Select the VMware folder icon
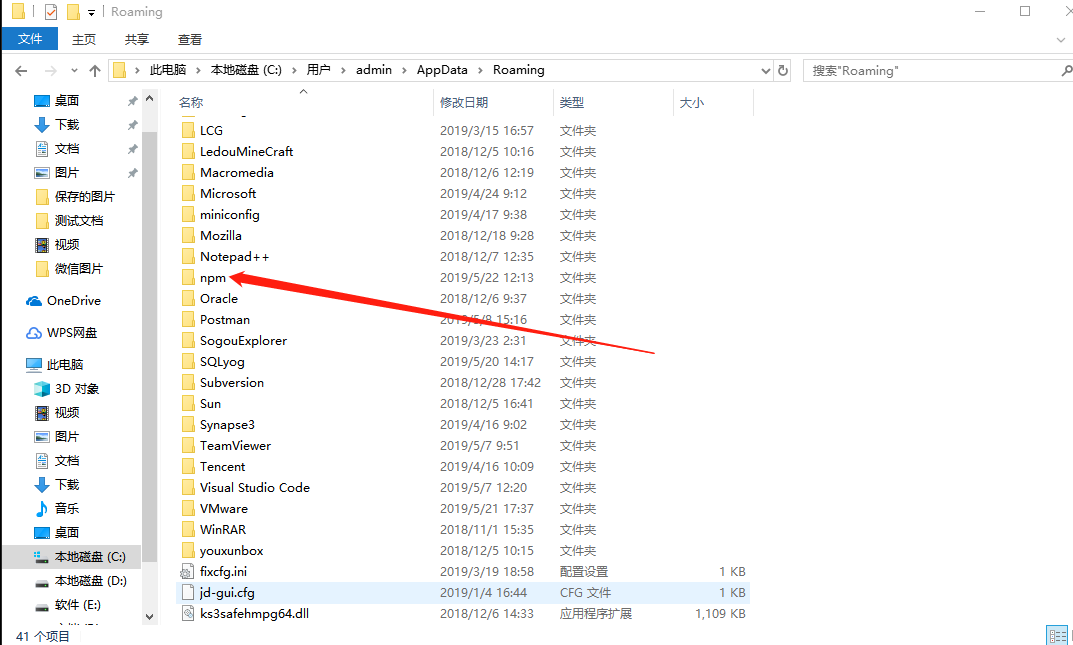The width and height of the screenshot is (1073, 645). (x=188, y=508)
